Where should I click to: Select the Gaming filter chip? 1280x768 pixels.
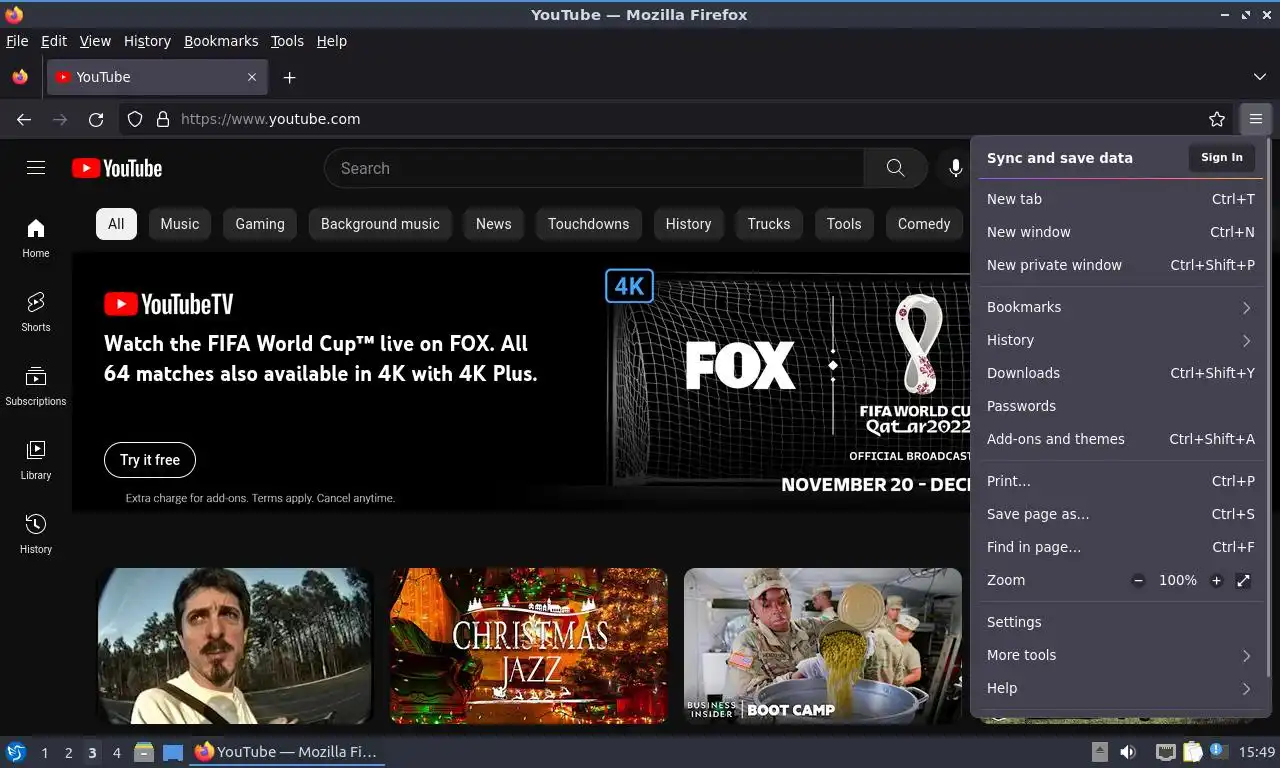pyautogui.click(x=260, y=224)
